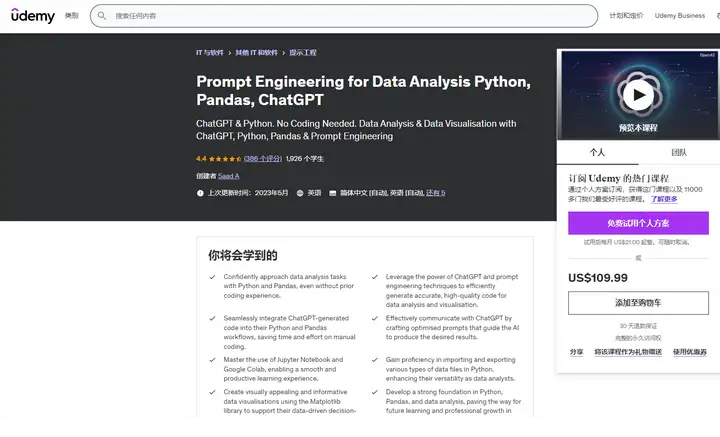Viewport: 720px width, 437px height.
Task: Click the star rating icons
Action: pos(225,159)
